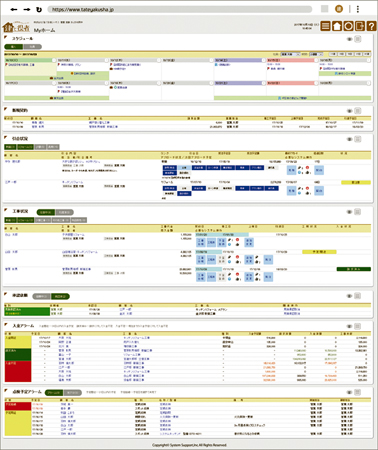Click the red category block in 入金アラーム

18,371
